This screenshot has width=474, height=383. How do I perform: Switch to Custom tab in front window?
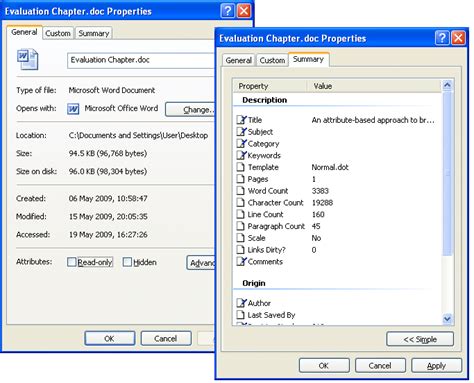(272, 60)
